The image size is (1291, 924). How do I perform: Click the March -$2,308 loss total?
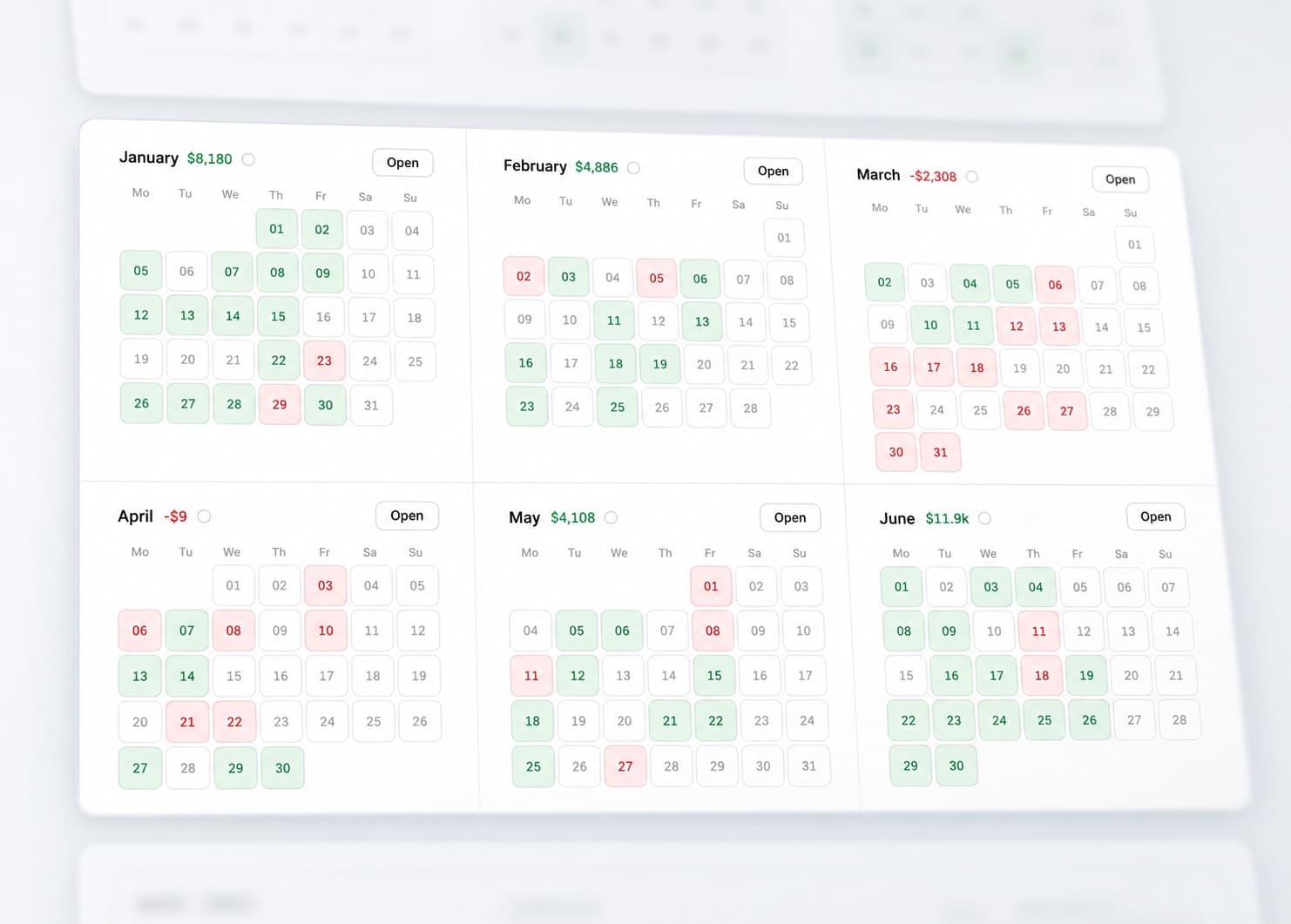tap(933, 176)
